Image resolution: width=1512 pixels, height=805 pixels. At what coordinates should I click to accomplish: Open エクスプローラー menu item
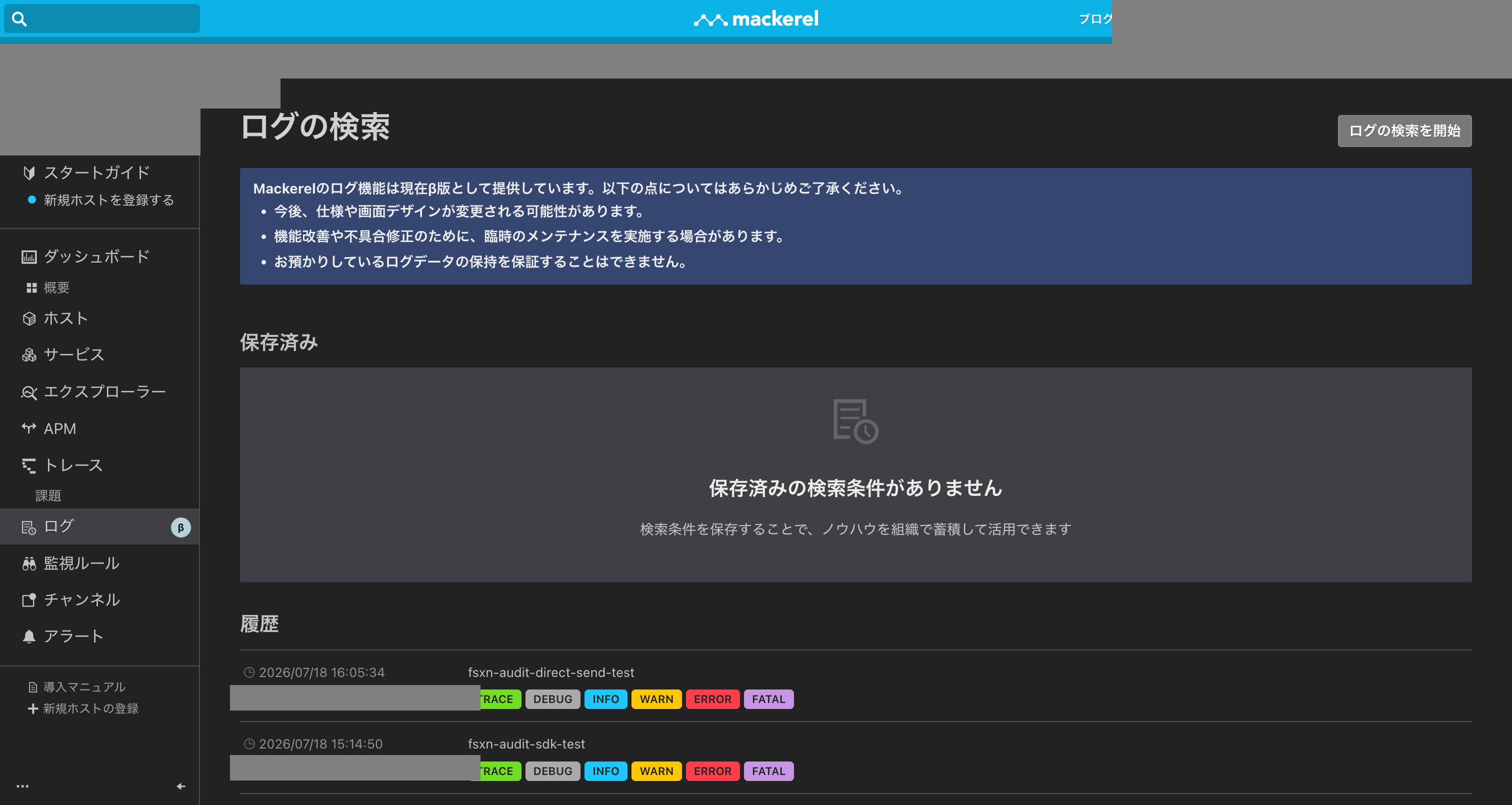click(104, 392)
